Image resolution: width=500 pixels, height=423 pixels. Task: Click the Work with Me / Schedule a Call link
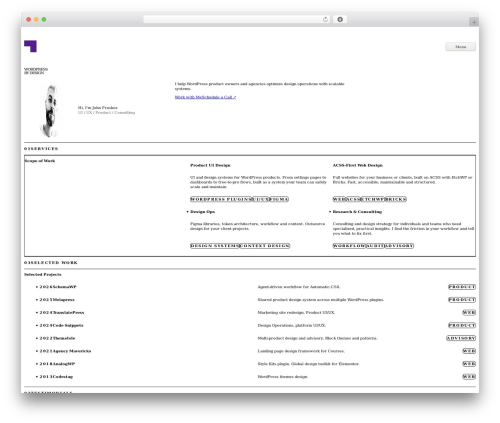pos(205,97)
